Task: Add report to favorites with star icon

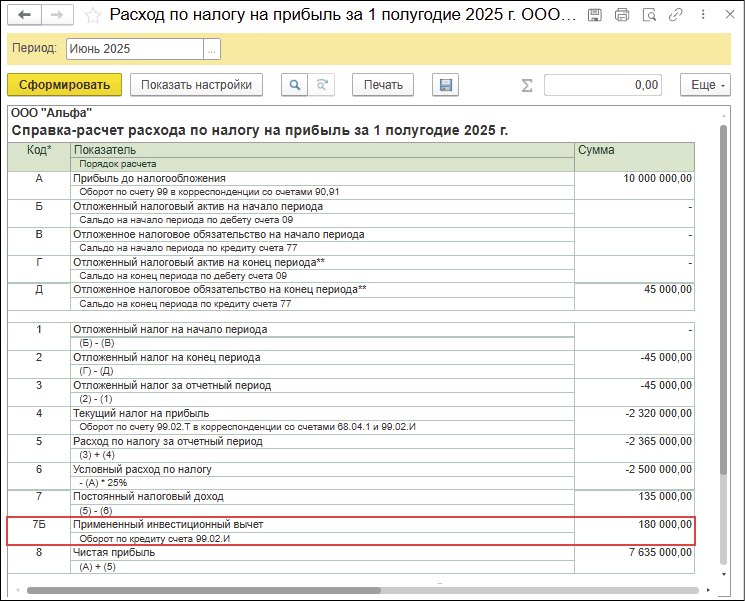Action: [x=93, y=16]
